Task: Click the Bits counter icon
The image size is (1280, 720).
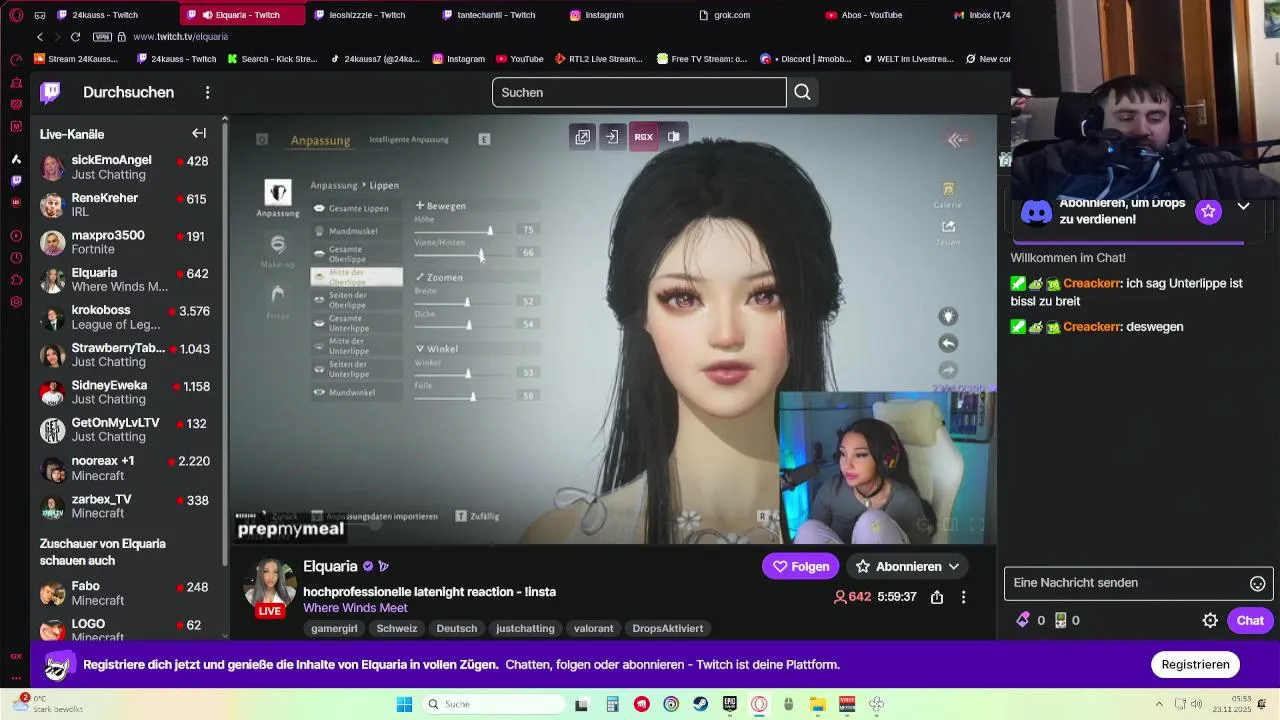Action: (1023, 620)
